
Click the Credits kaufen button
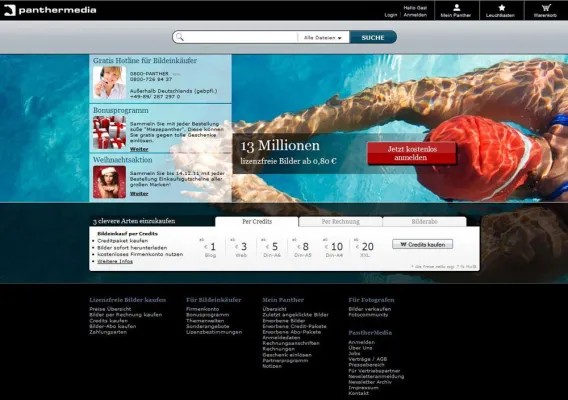coord(422,245)
